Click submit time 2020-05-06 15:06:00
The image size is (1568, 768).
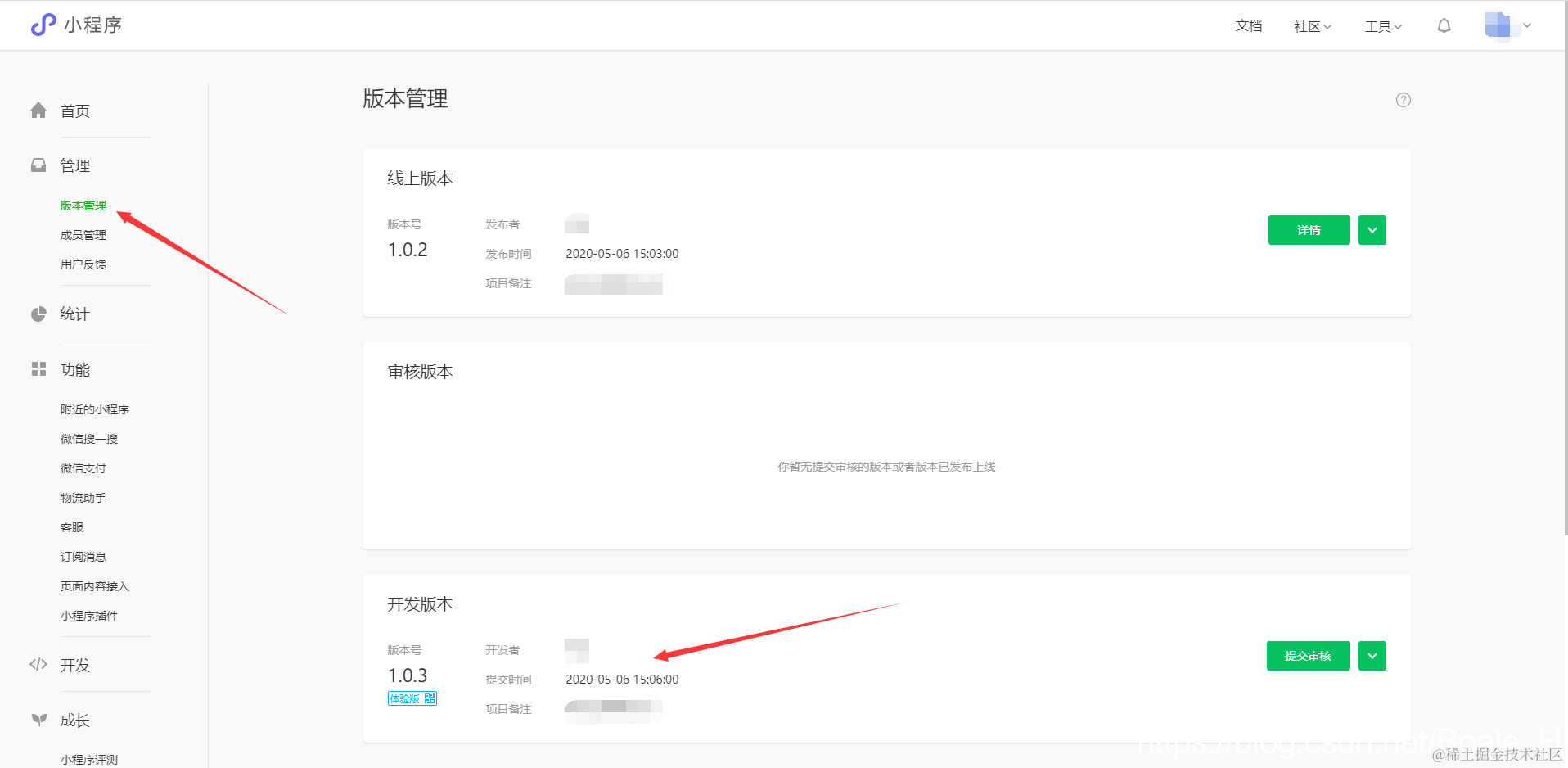click(x=622, y=680)
